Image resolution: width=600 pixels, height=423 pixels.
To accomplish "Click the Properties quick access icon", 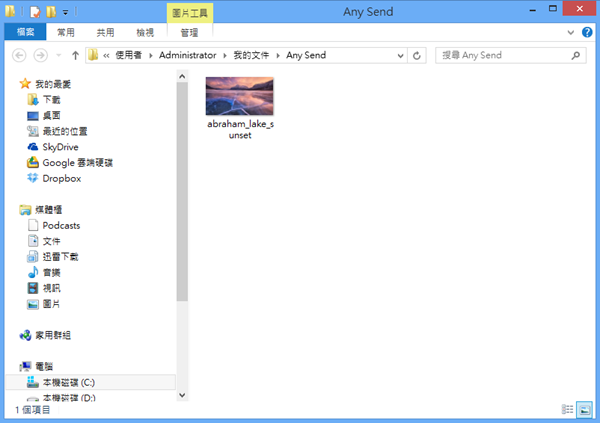I will pyautogui.click(x=35, y=12).
